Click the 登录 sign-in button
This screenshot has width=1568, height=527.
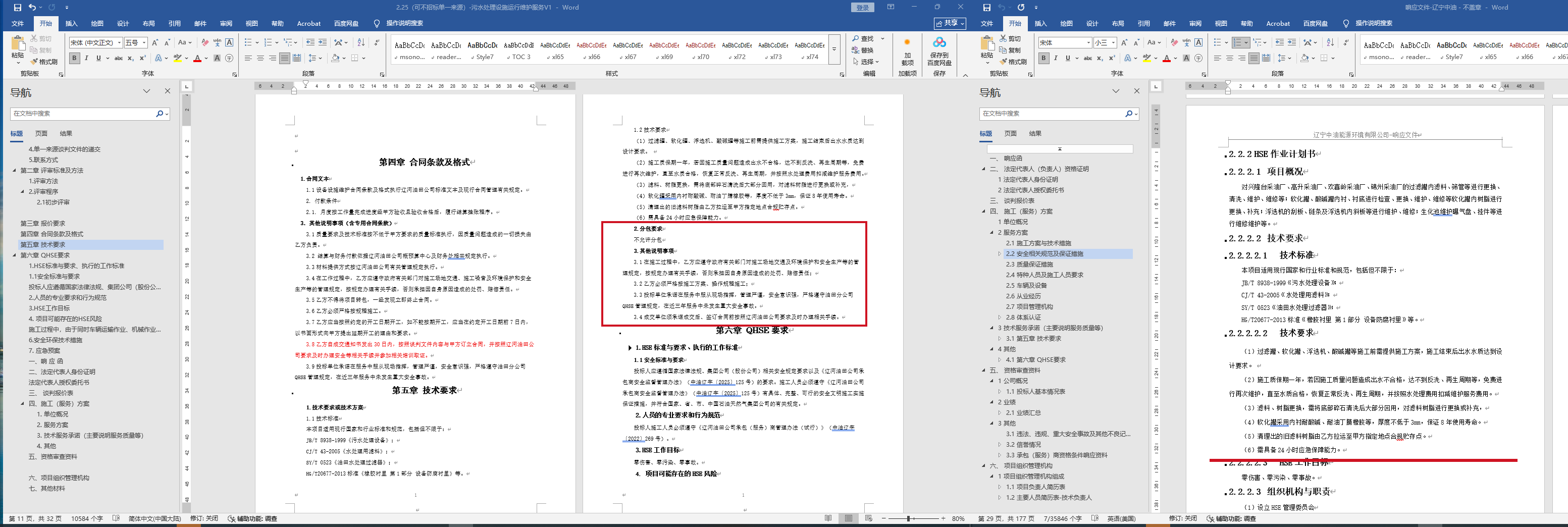coord(862,7)
